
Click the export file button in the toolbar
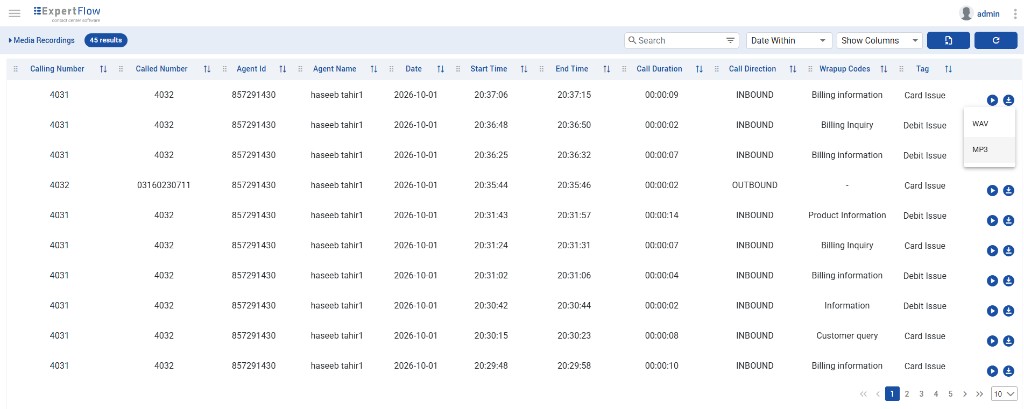point(948,41)
